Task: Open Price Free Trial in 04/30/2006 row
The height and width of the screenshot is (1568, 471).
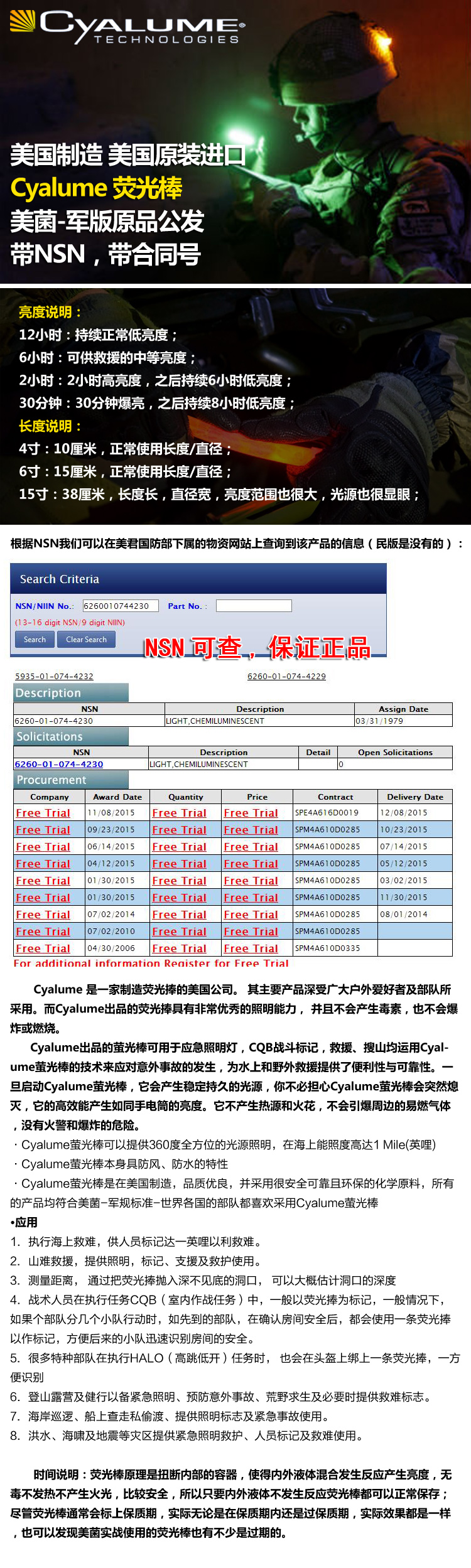Action: coord(251,948)
